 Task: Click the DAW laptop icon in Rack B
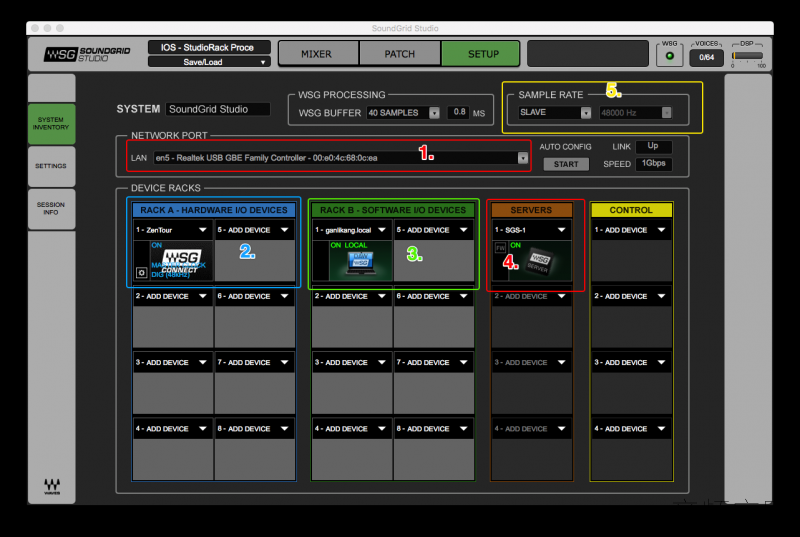click(x=360, y=262)
